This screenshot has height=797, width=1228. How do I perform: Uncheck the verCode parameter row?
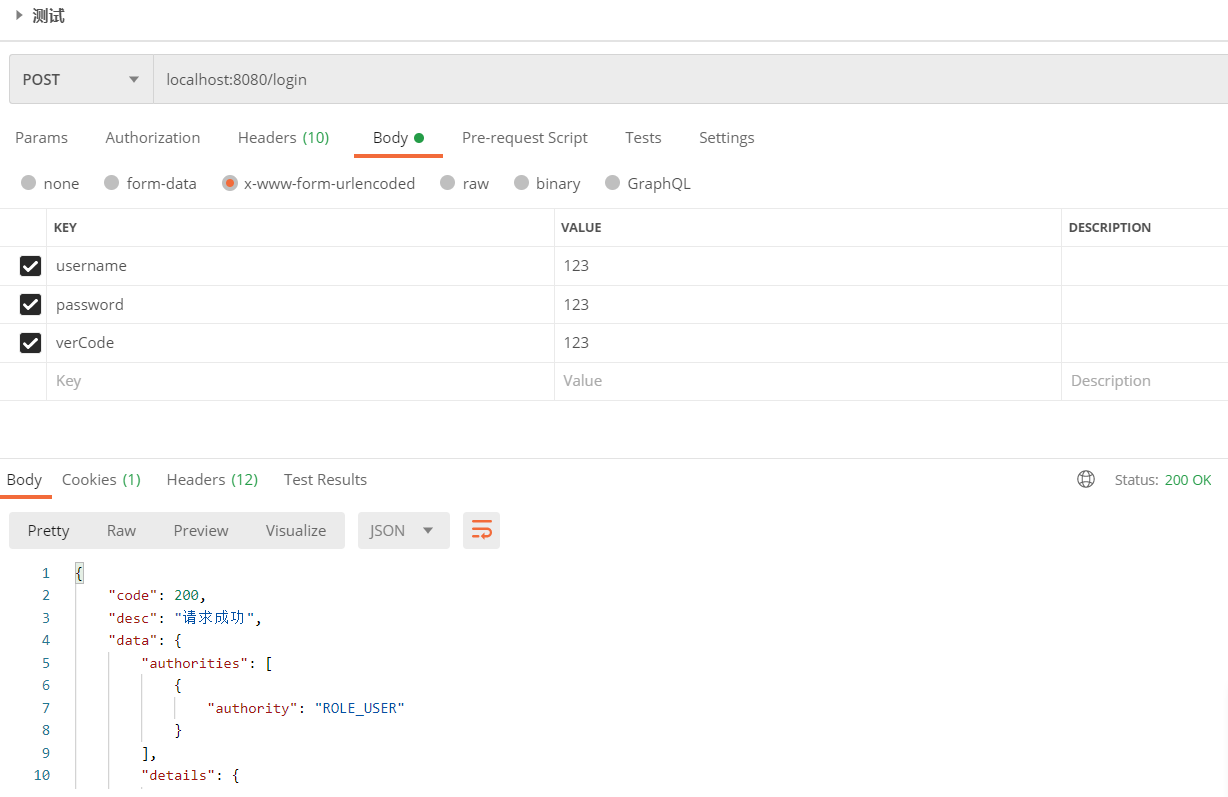point(30,342)
